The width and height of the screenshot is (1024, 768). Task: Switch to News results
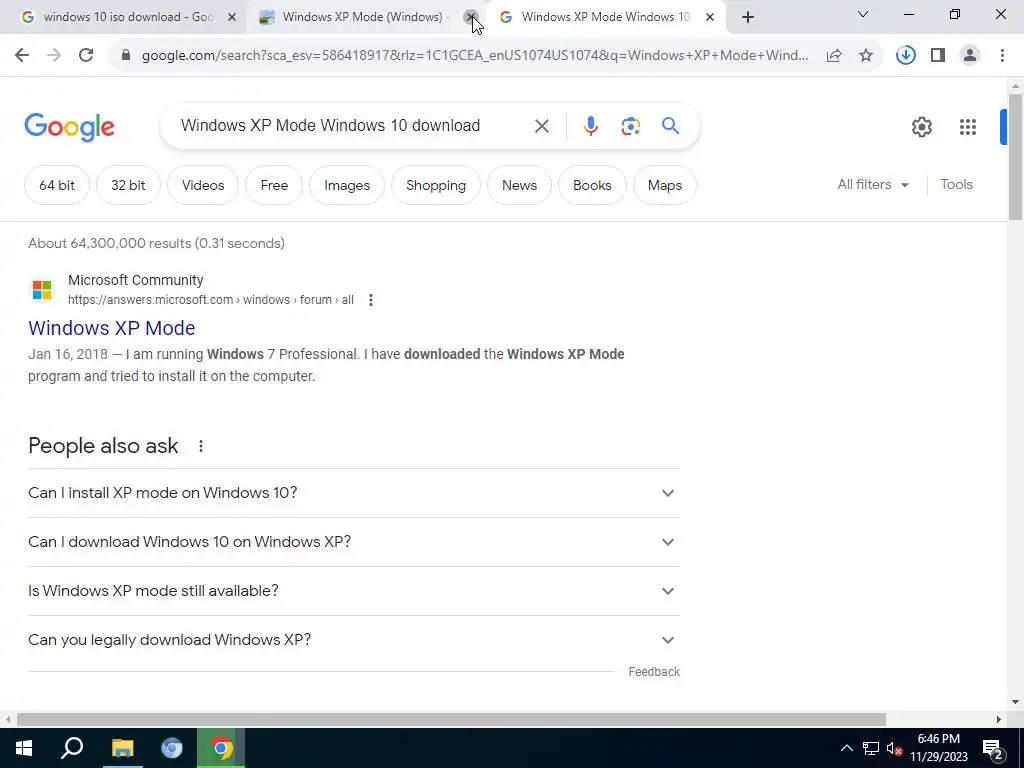pos(519,185)
